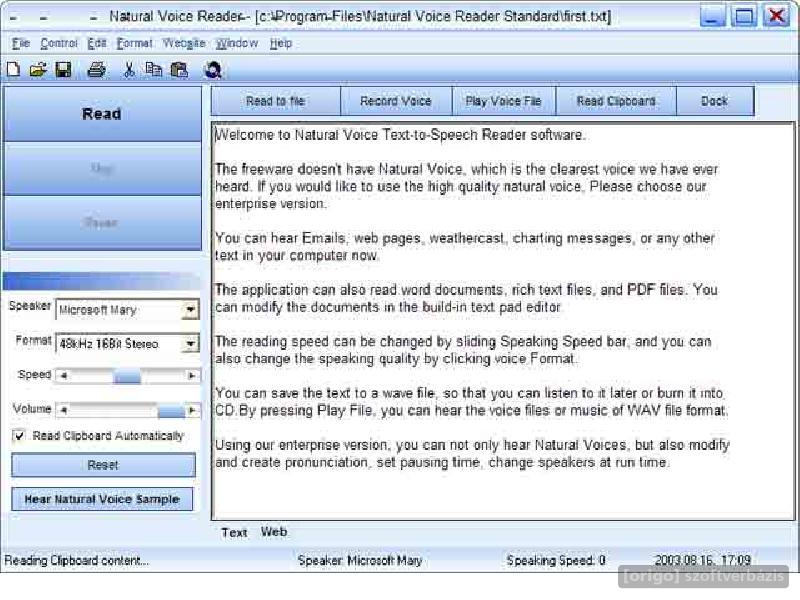The width and height of the screenshot is (800, 600).
Task: Click the "Speed" label beside the slider
Action: coord(34,374)
